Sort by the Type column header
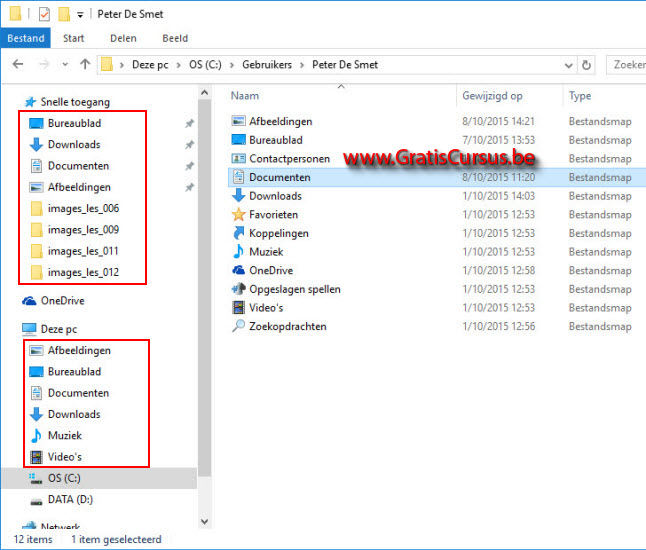This screenshot has height=550, width=646. point(580,96)
